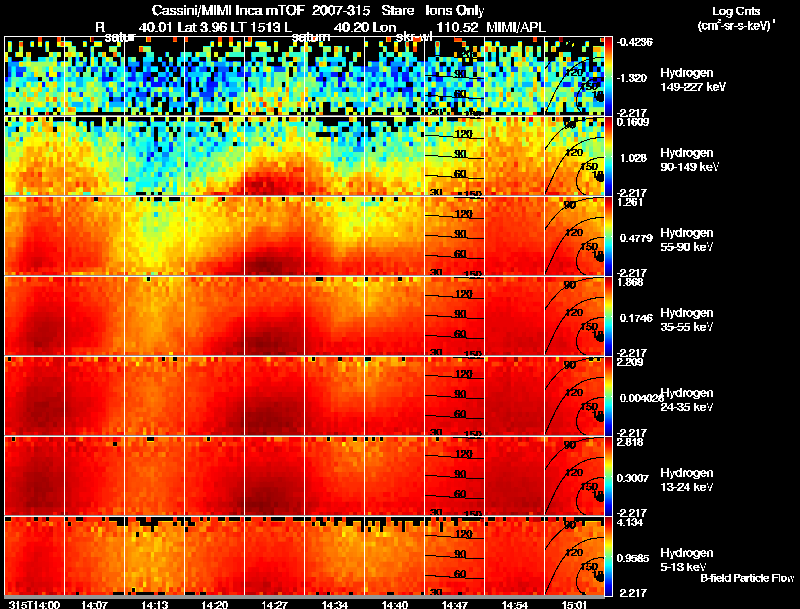The image size is (800, 609).
Task: Click the 1.261 colorbar value
Action: (630, 202)
